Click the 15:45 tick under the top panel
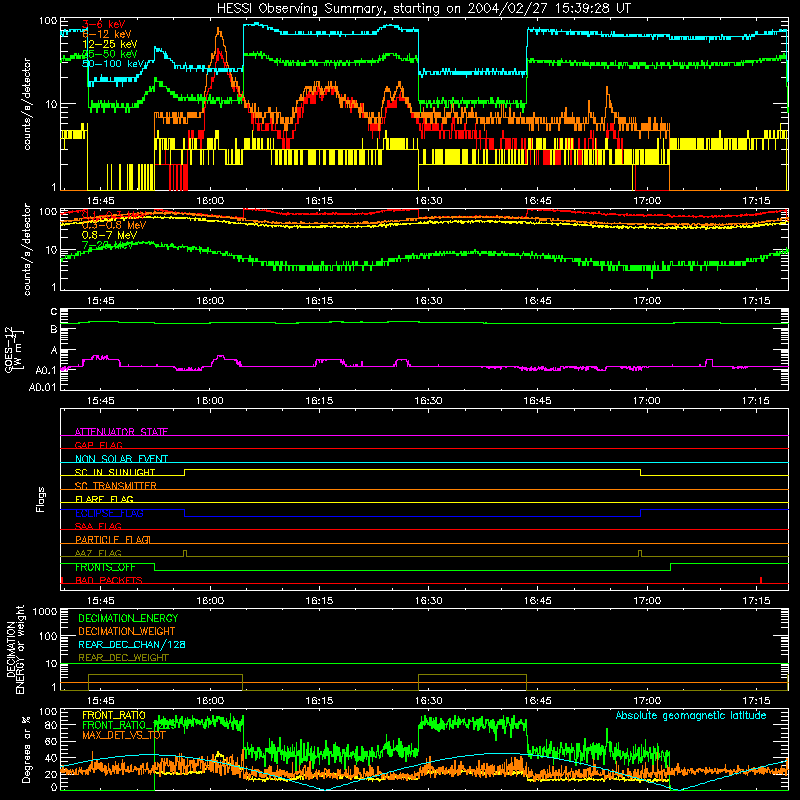The image size is (800, 800). point(101,201)
